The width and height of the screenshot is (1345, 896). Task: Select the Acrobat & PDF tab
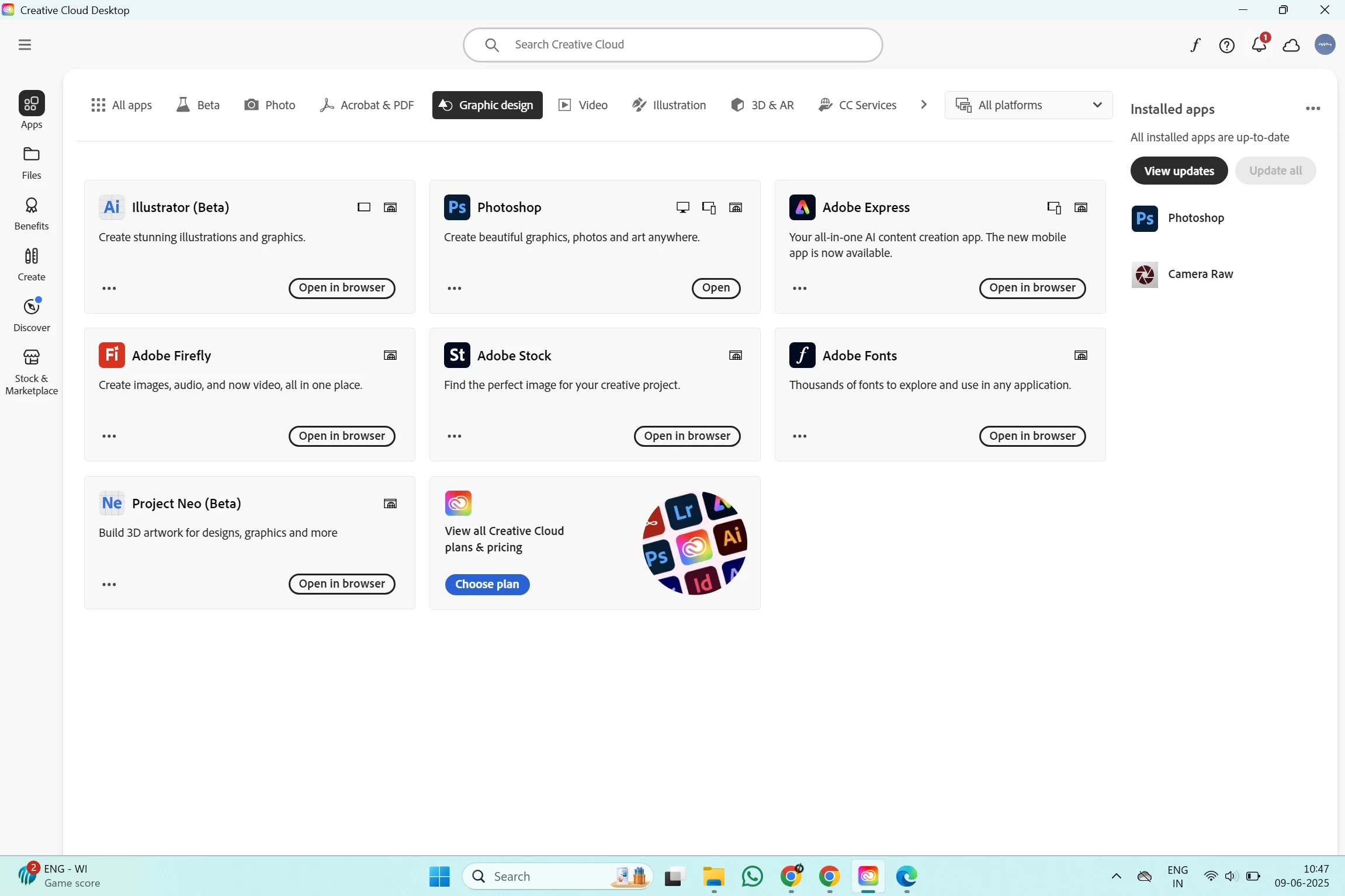click(x=367, y=105)
